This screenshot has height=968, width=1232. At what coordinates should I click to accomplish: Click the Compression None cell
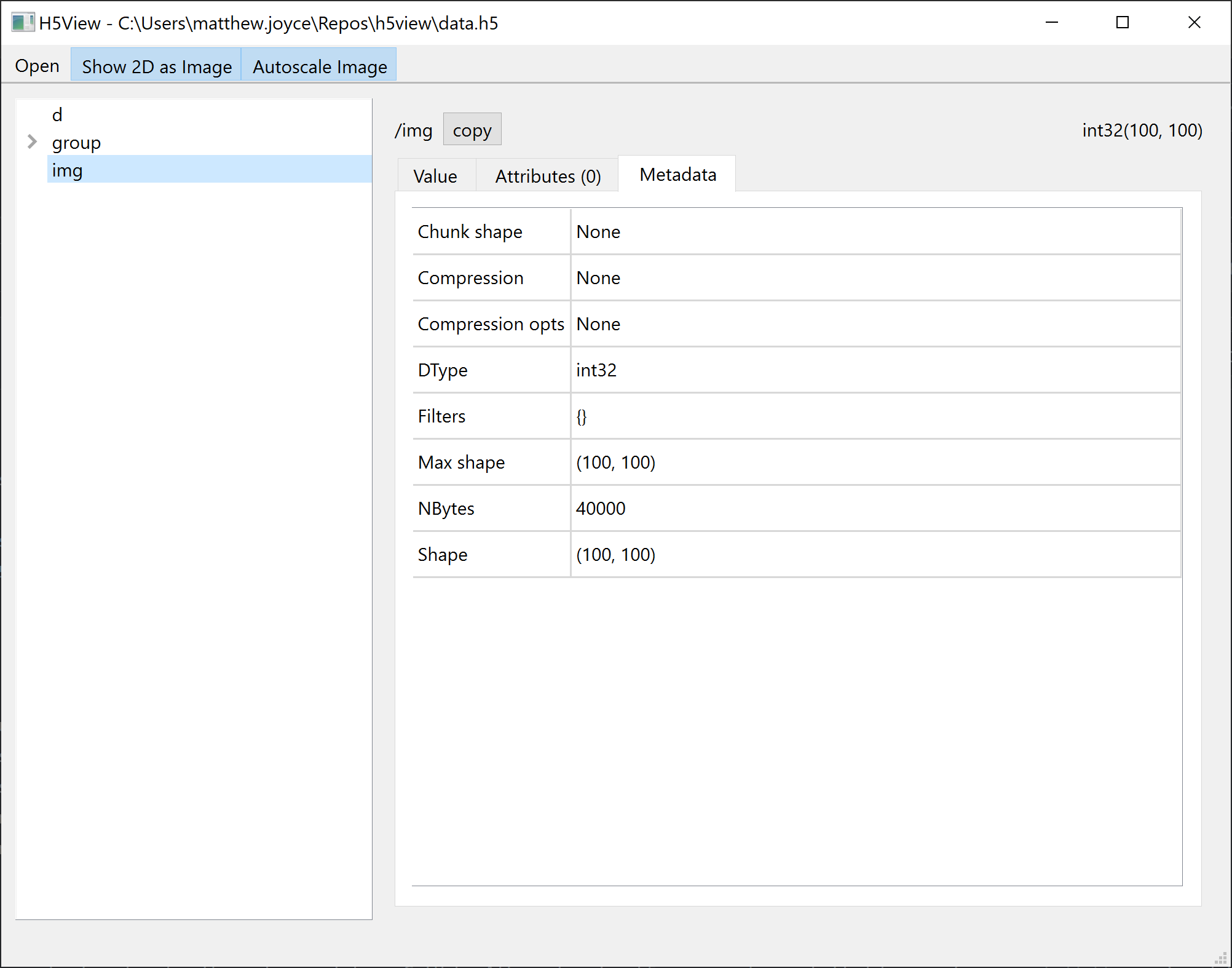(598, 277)
